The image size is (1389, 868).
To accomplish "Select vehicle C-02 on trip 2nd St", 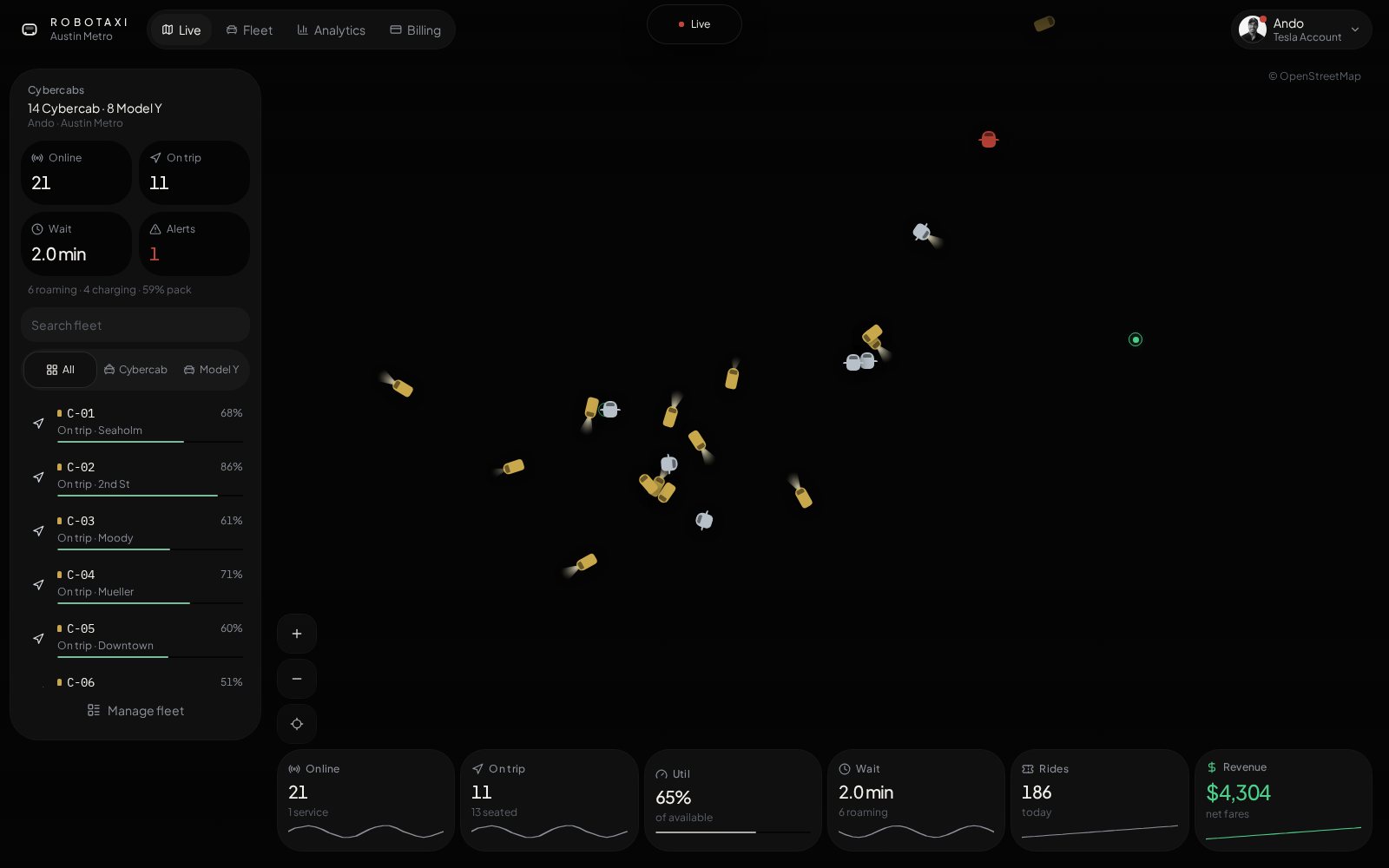I will click(x=135, y=477).
